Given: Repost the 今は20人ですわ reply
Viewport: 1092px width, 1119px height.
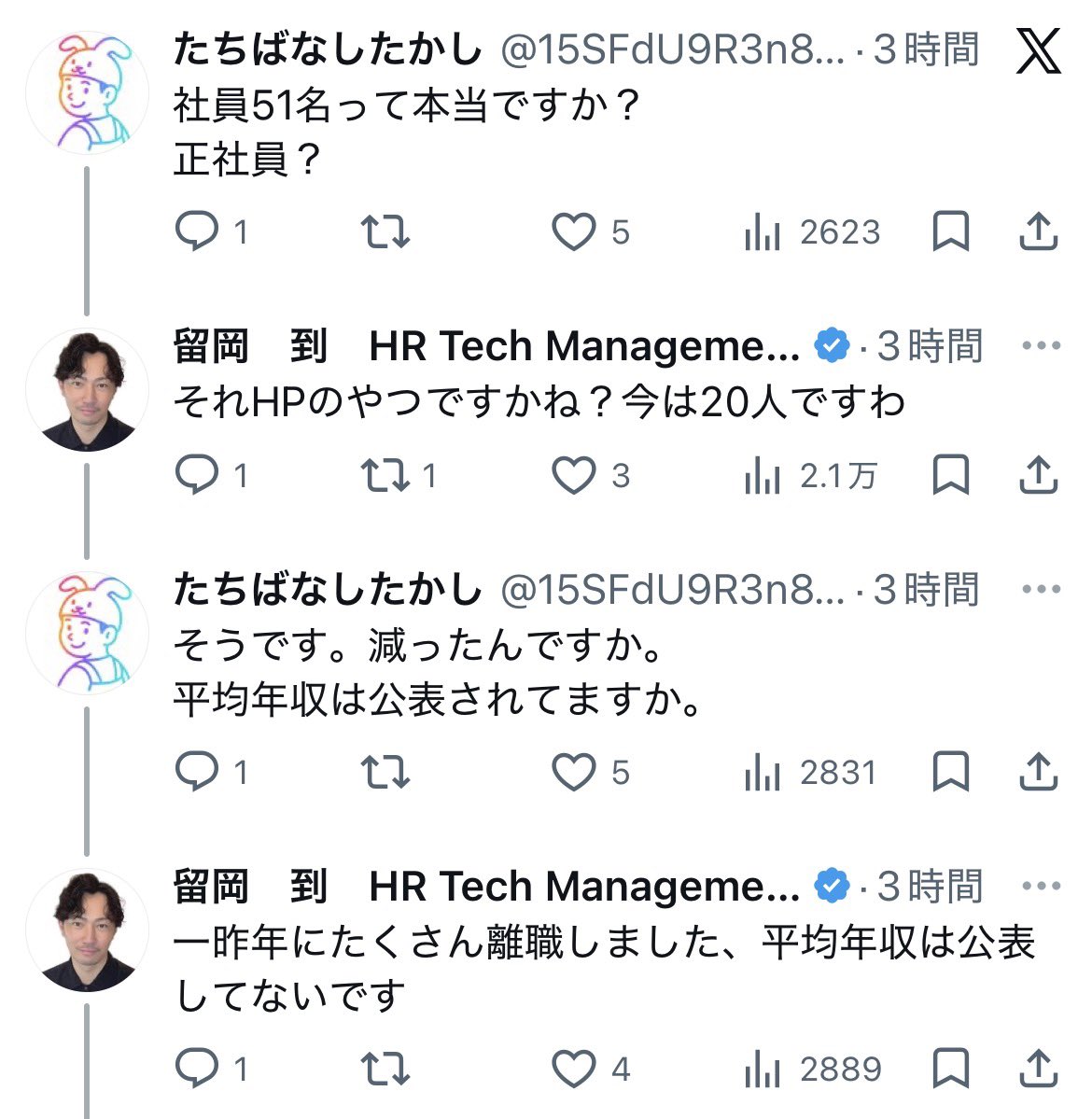Looking at the screenshot, I should 385,476.
